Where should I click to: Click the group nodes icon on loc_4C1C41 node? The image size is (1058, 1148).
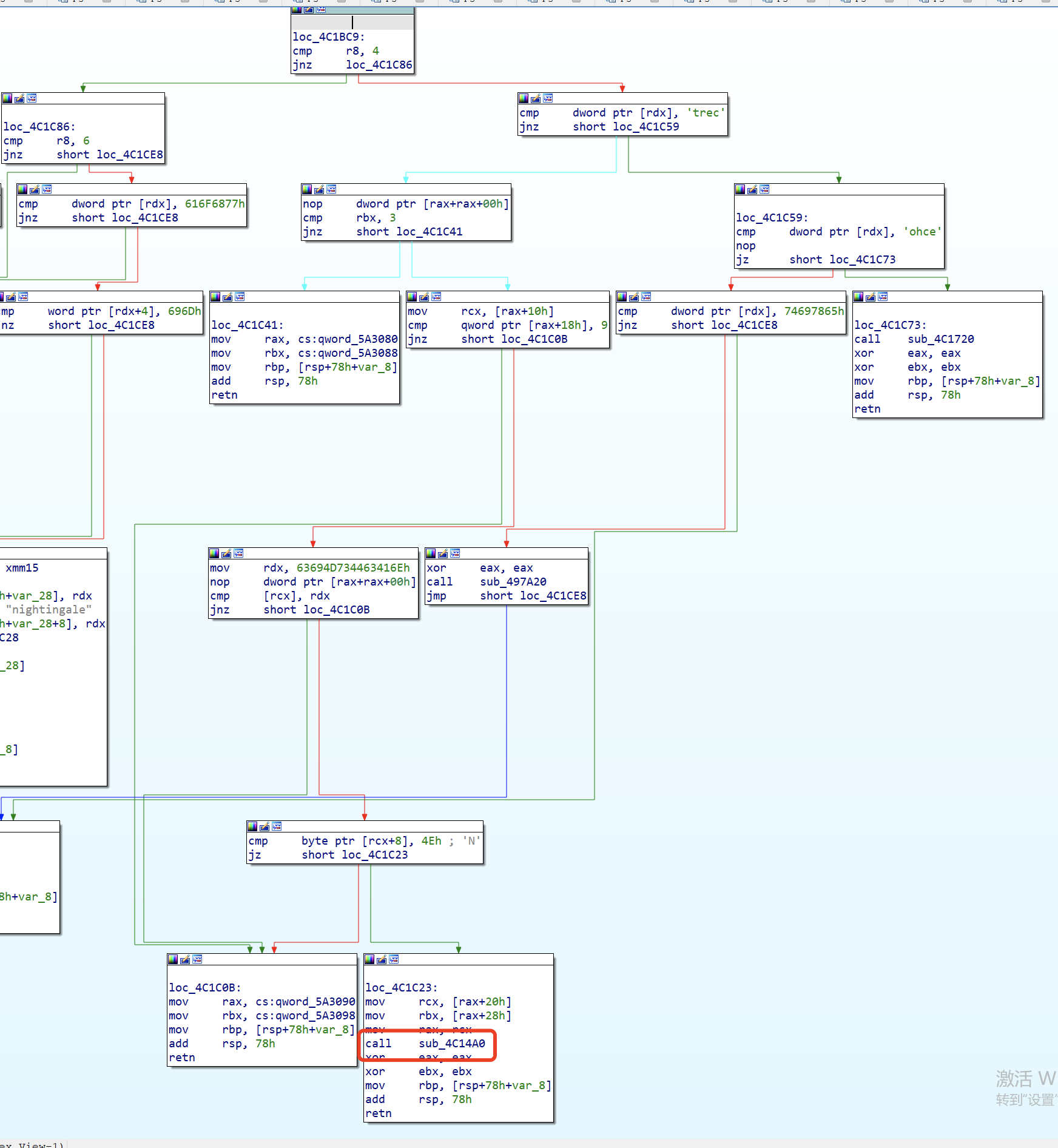point(240,297)
